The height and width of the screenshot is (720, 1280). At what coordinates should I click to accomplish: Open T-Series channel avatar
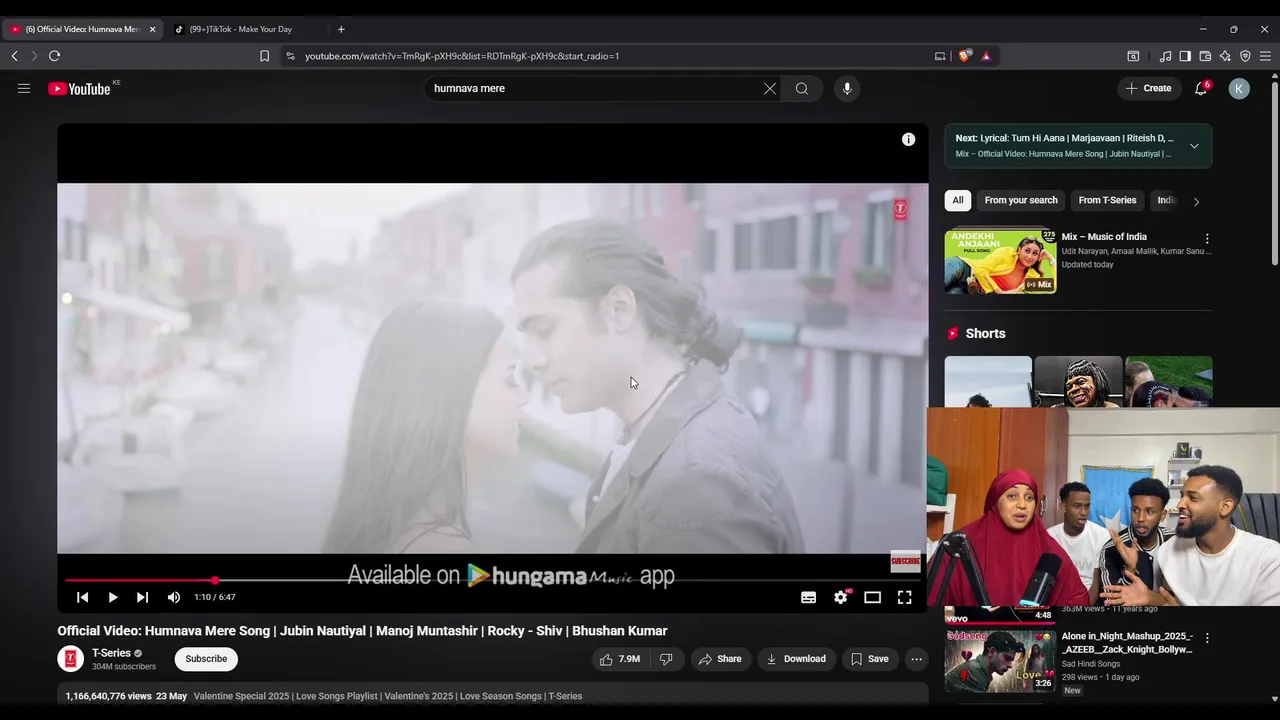pyautogui.click(x=70, y=659)
